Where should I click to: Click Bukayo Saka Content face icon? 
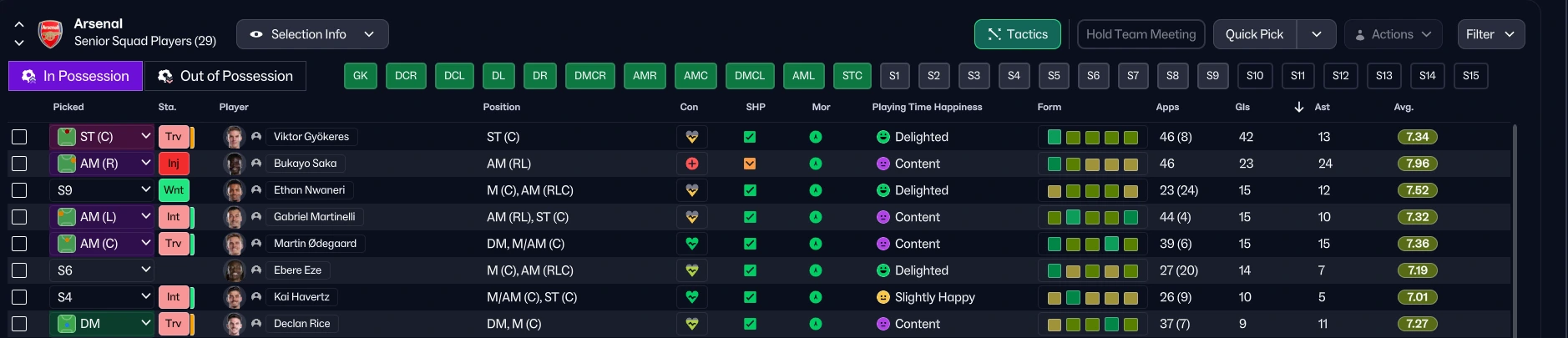[883, 164]
